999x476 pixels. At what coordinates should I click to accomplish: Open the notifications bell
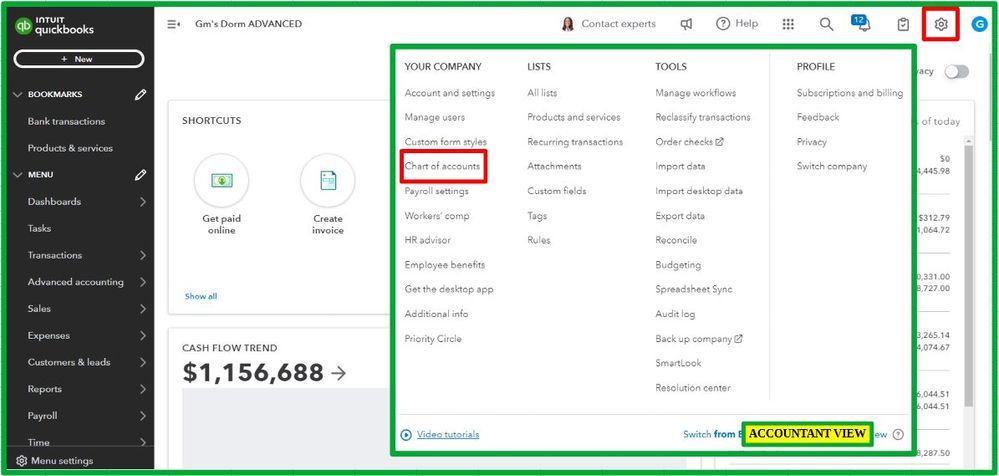point(865,24)
